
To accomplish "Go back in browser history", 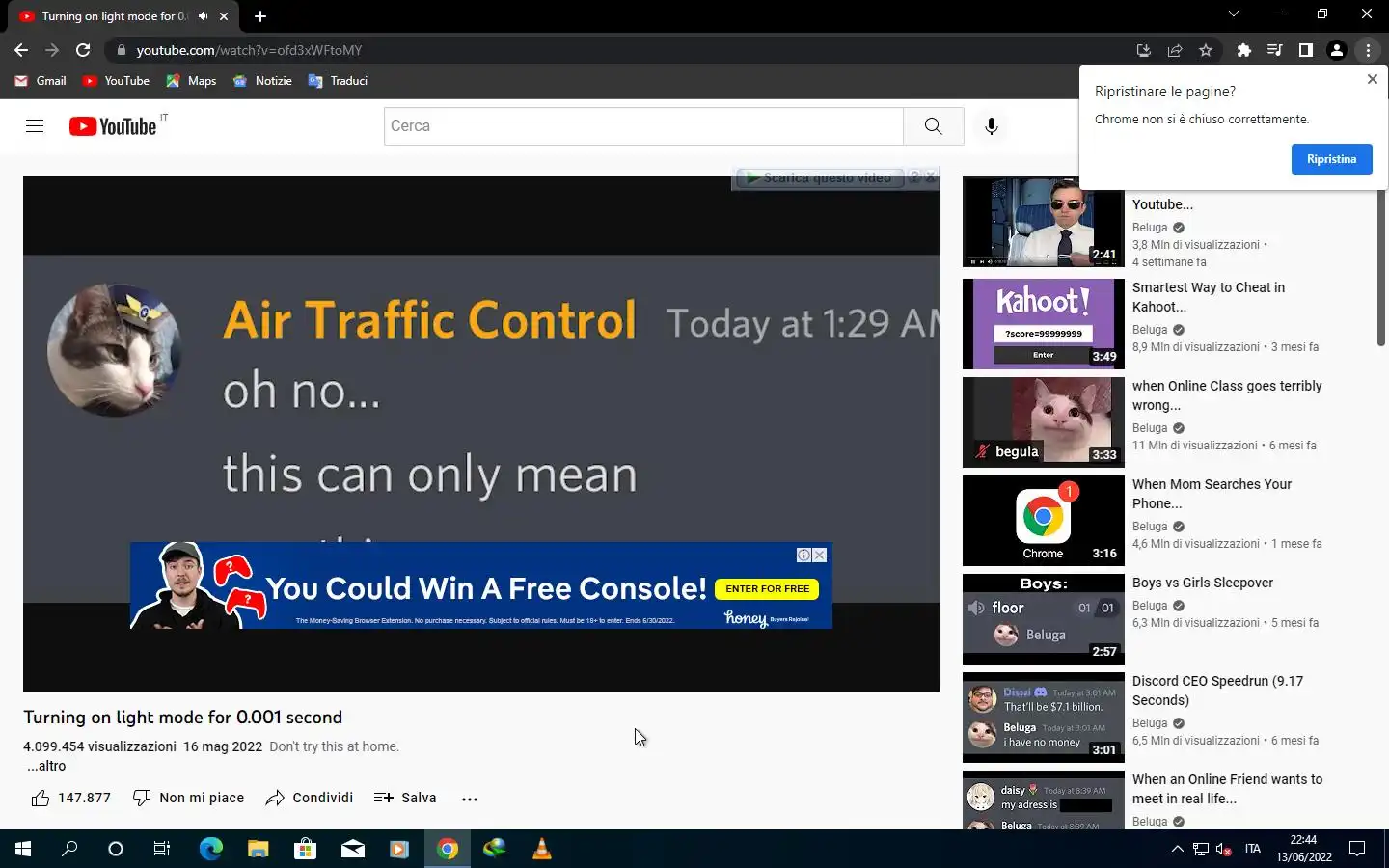I will (x=21, y=50).
